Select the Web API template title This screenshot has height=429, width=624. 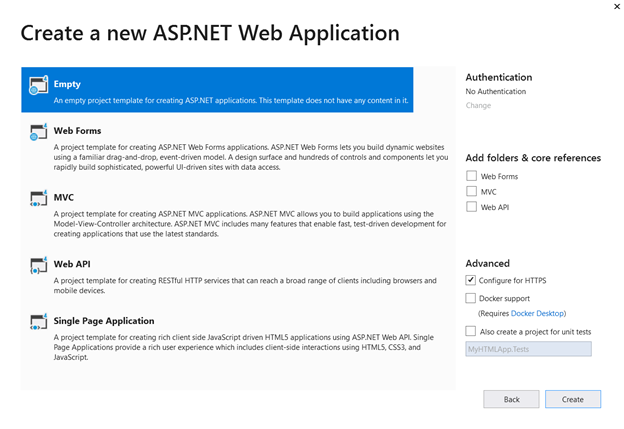point(72,264)
